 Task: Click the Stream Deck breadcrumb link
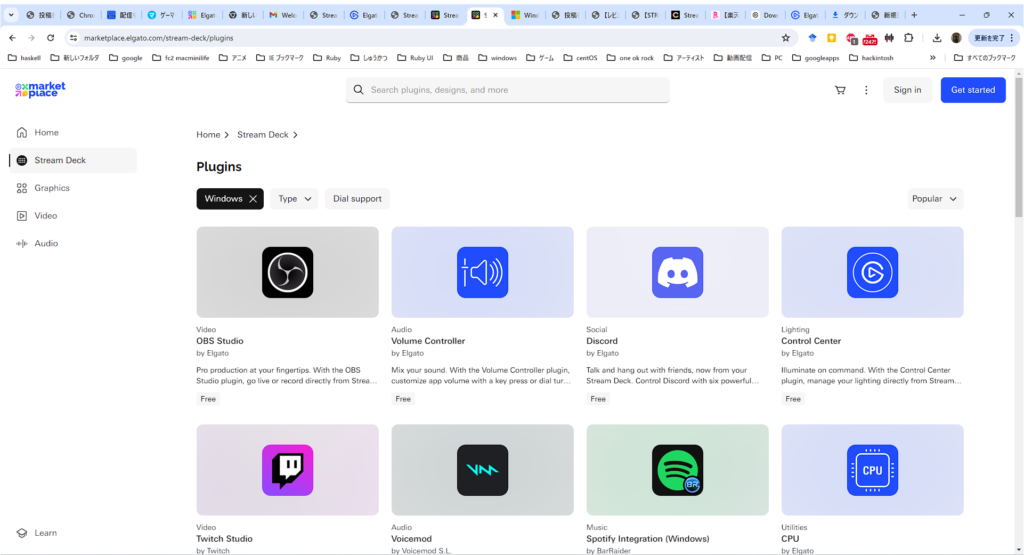point(263,135)
